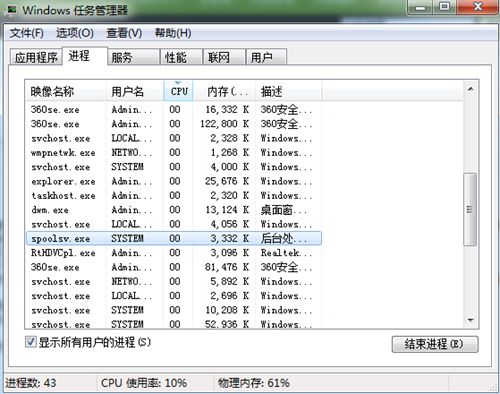The image size is (500, 394).
Task: Open the 查看(V) menu
Action: click(124, 33)
